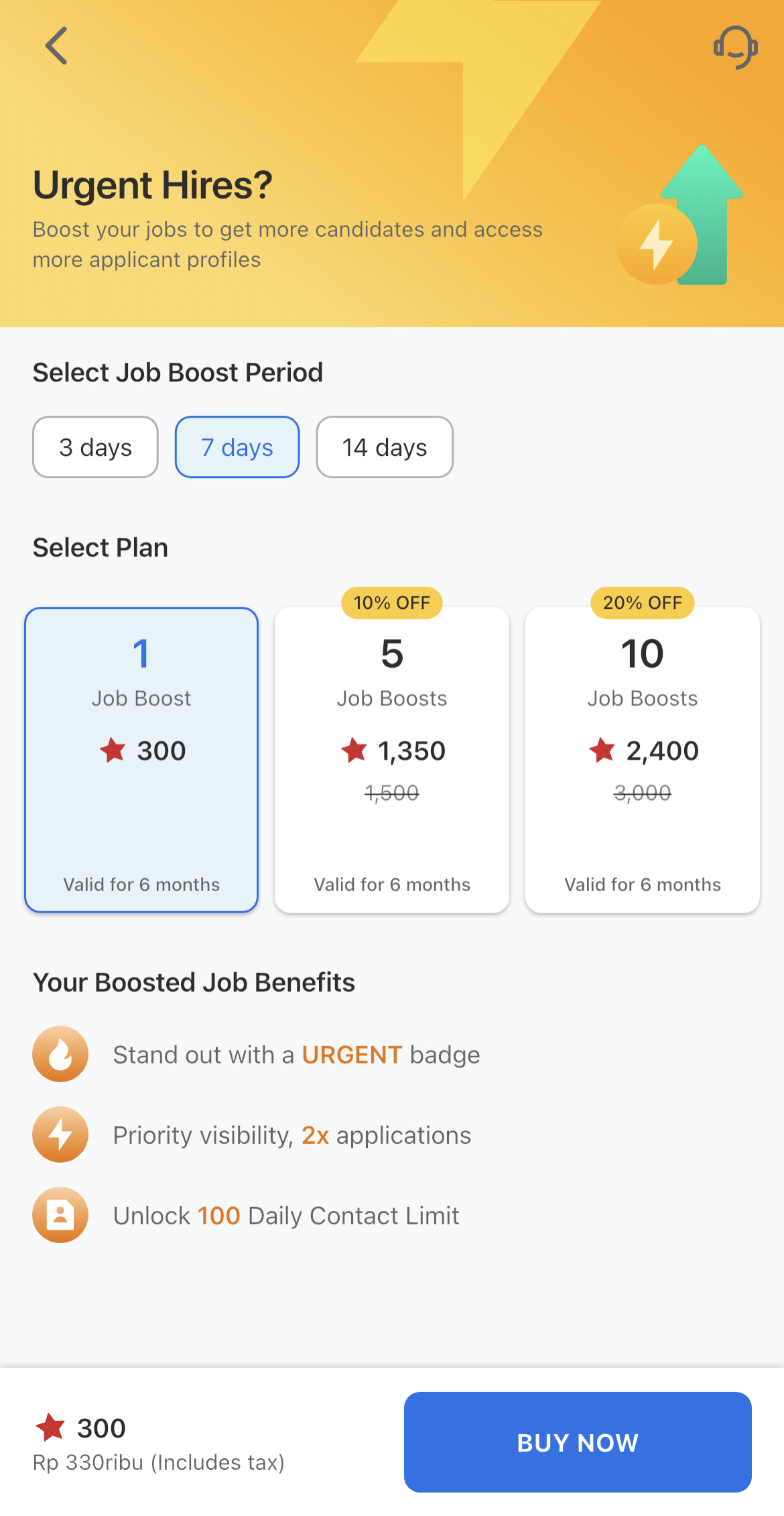Tap the lightning priority visibility icon

pos(60,1134)
